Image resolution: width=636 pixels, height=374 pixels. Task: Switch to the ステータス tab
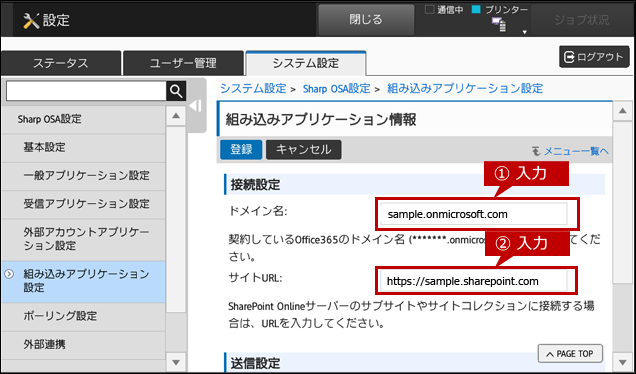tap(61, 63)
